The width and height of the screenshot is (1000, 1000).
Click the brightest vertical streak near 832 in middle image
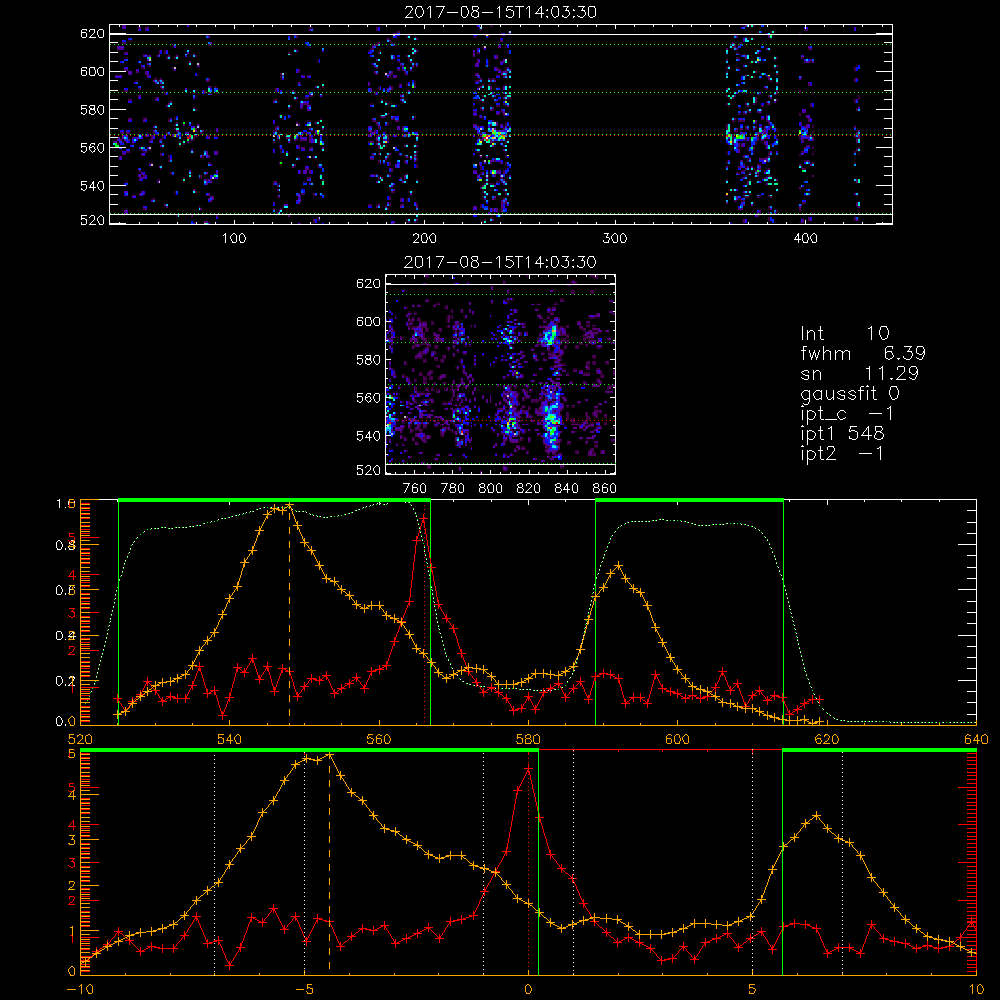552,418
